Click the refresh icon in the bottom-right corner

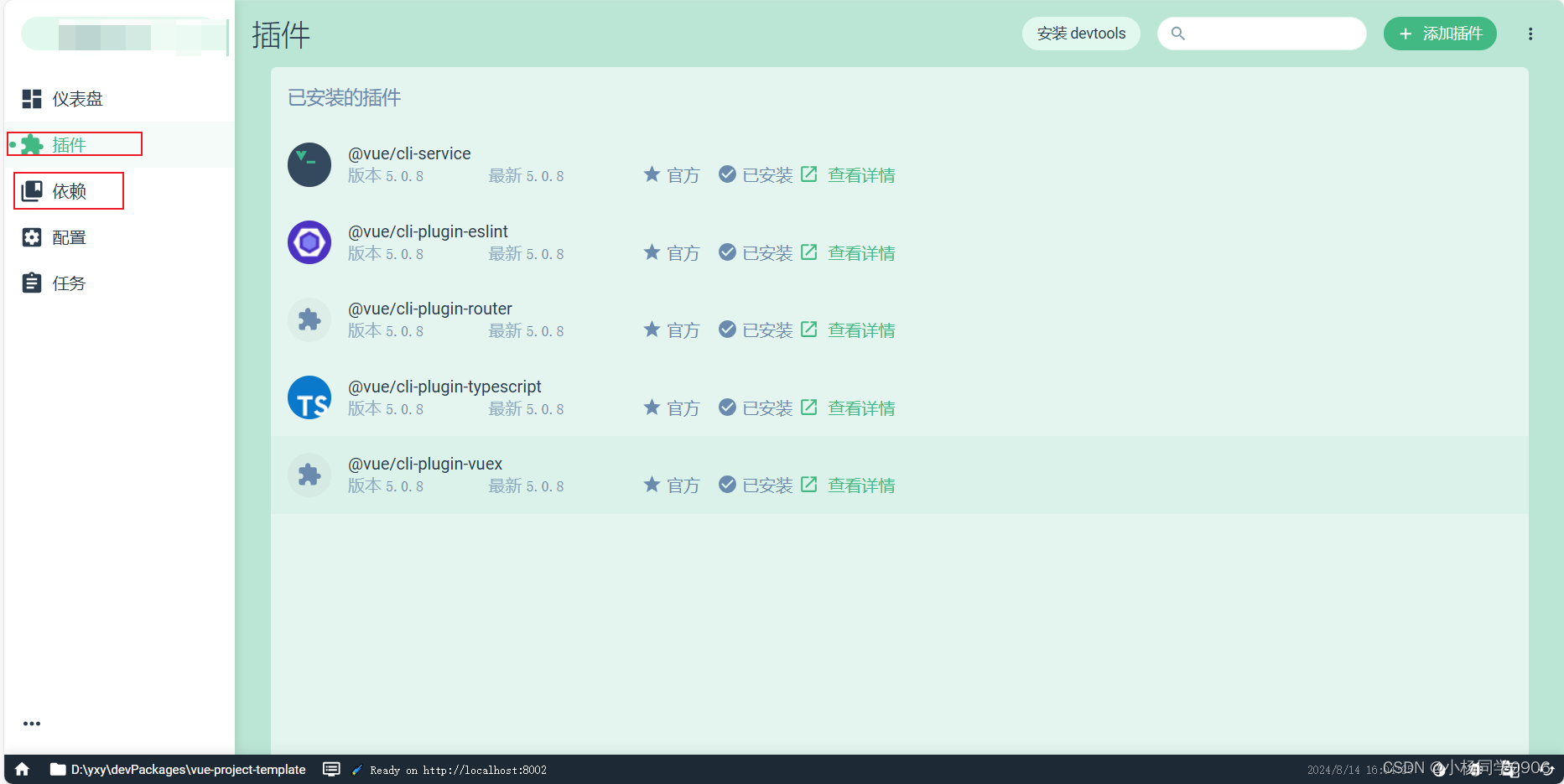tap(1546, 769)
